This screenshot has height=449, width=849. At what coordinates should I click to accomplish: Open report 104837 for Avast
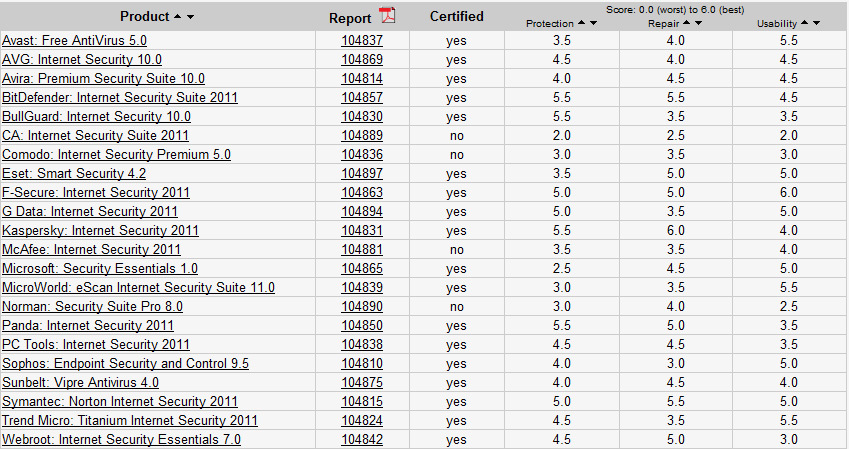(x=362, y=41)
